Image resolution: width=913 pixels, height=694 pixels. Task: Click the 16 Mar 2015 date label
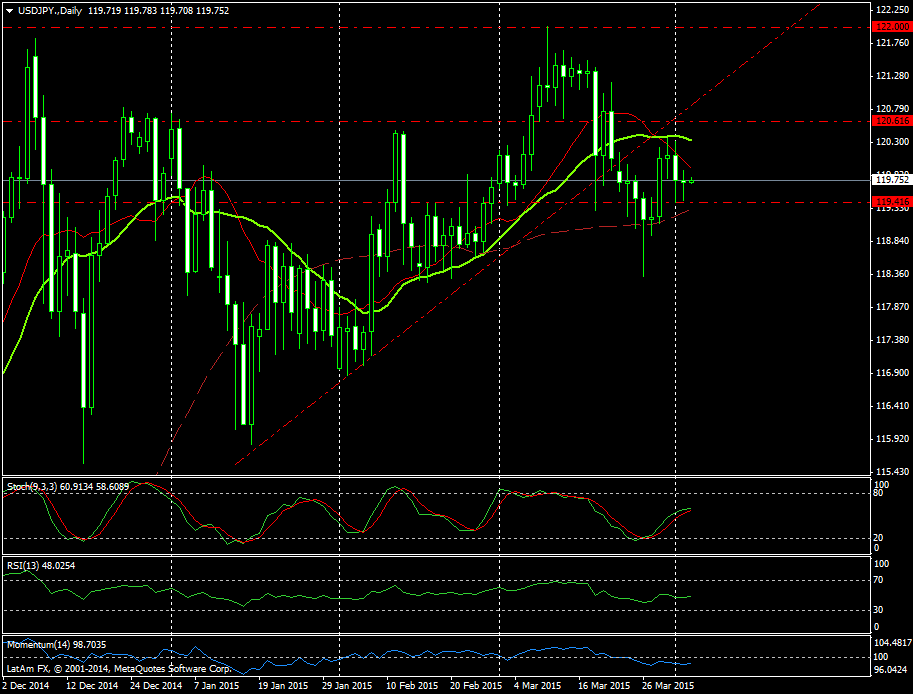(x=603, y=686)
